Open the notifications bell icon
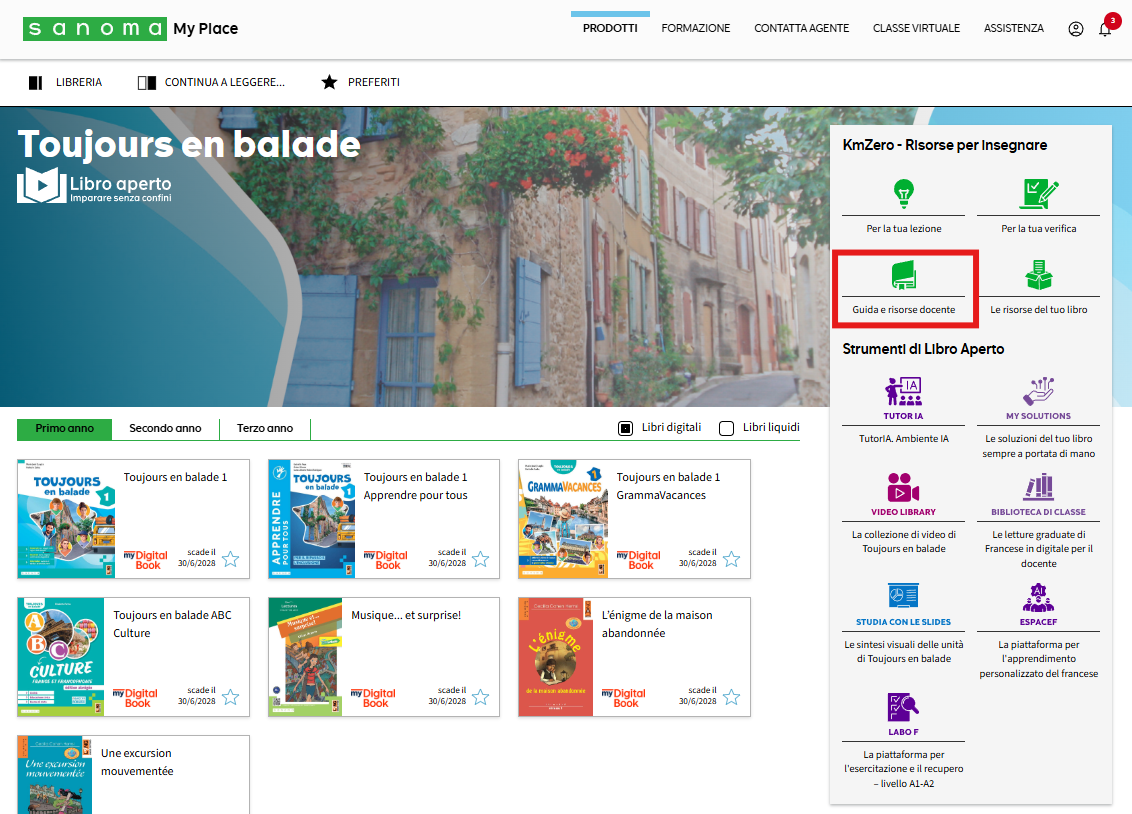 1105,29
